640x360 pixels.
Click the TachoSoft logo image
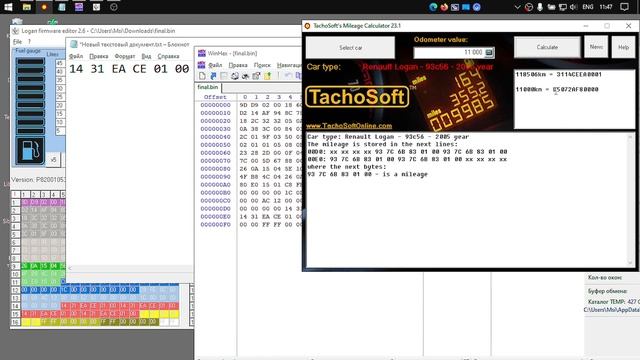coord(357,97)
